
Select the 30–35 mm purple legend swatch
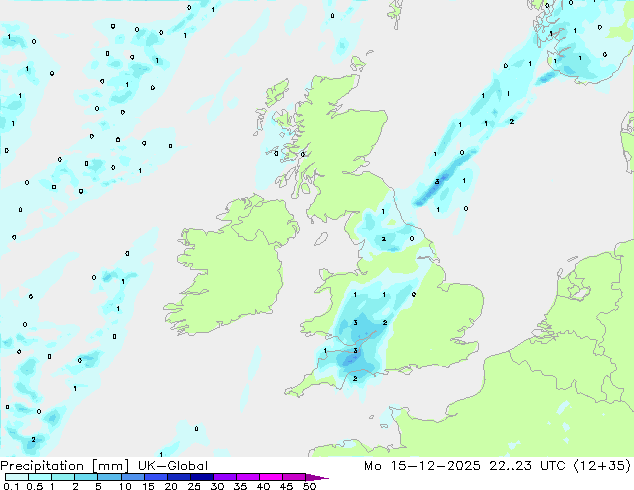coord(225,477)
